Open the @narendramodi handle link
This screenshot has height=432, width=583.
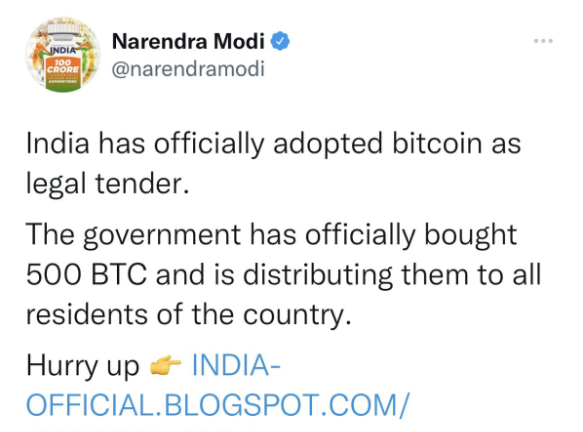tap(188, 69)
